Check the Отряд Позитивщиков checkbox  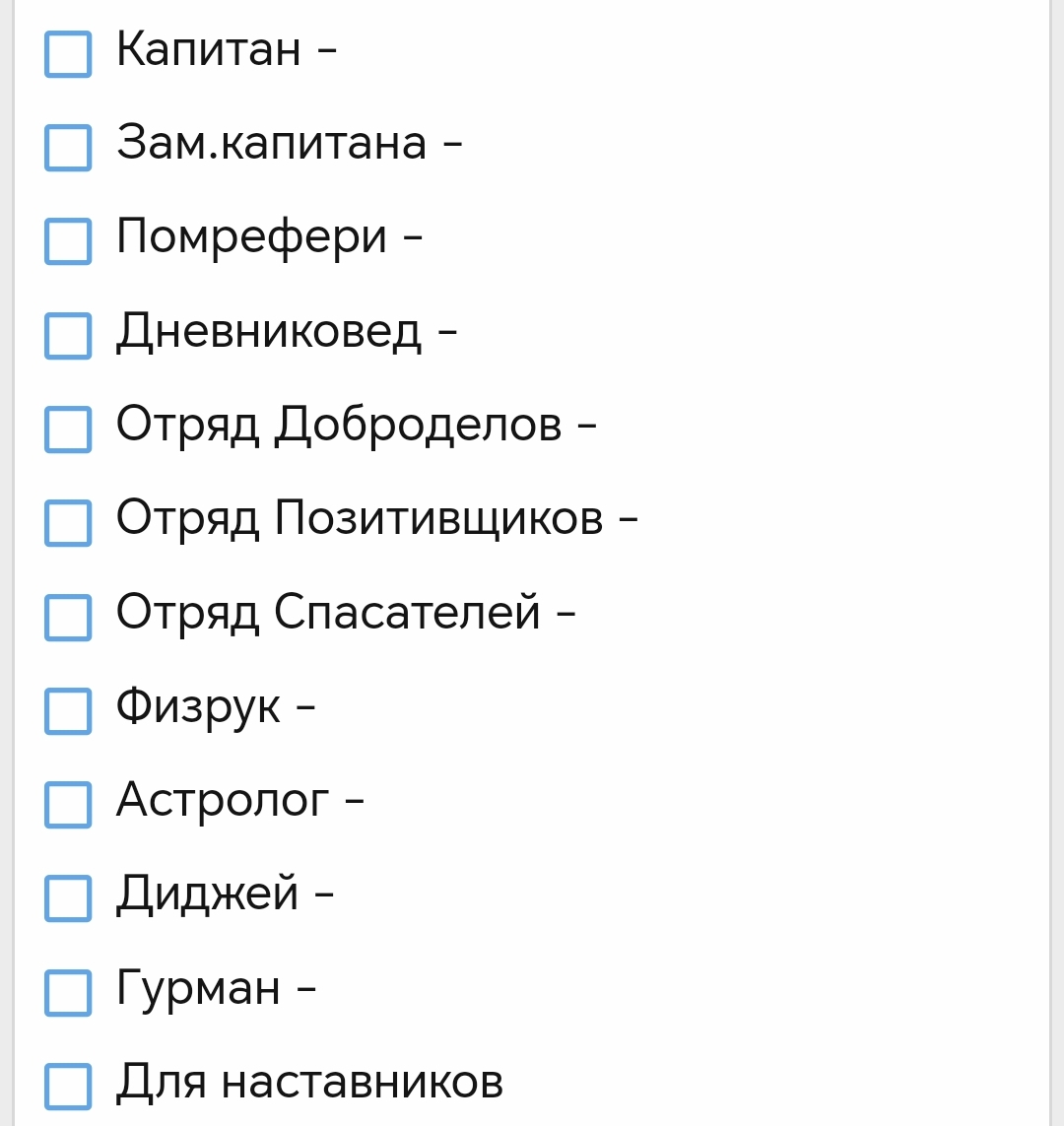[68, 523]
